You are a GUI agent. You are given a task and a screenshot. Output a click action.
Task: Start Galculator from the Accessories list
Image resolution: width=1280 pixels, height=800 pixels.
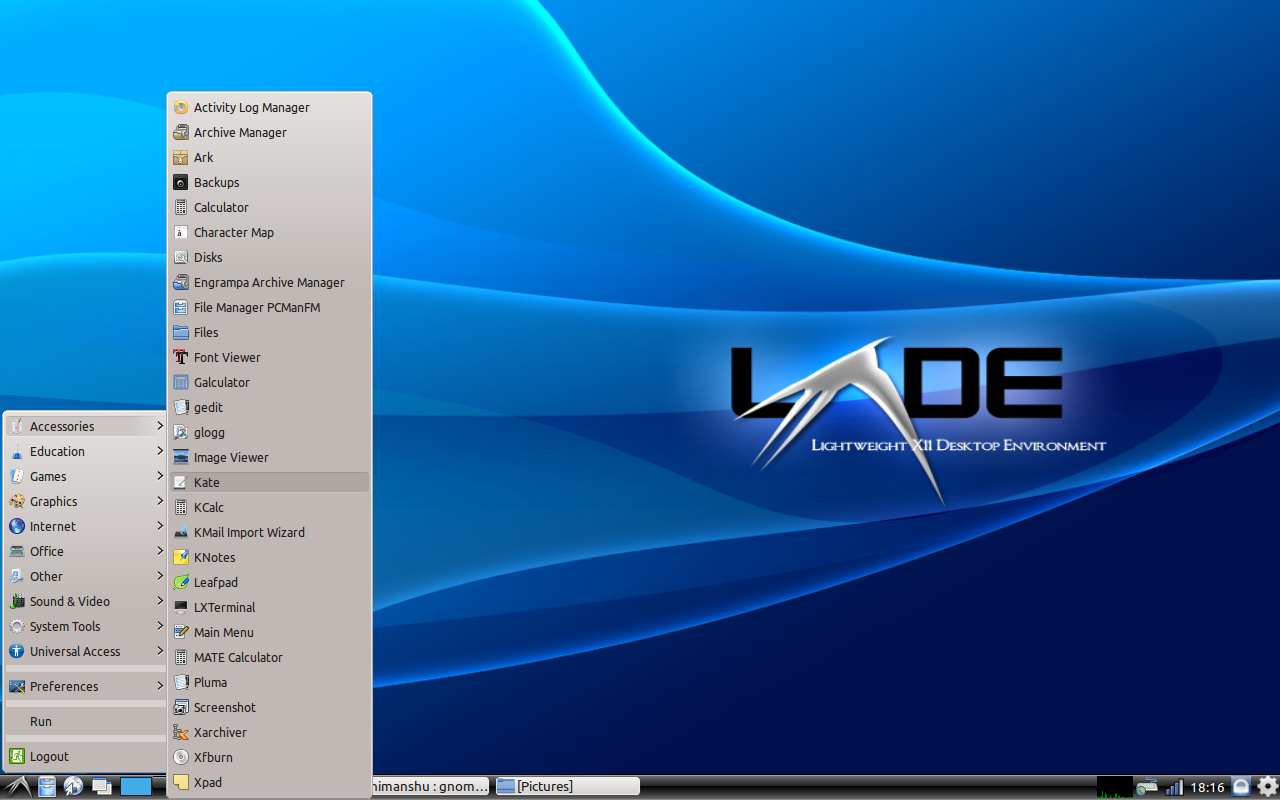point(270,382)
